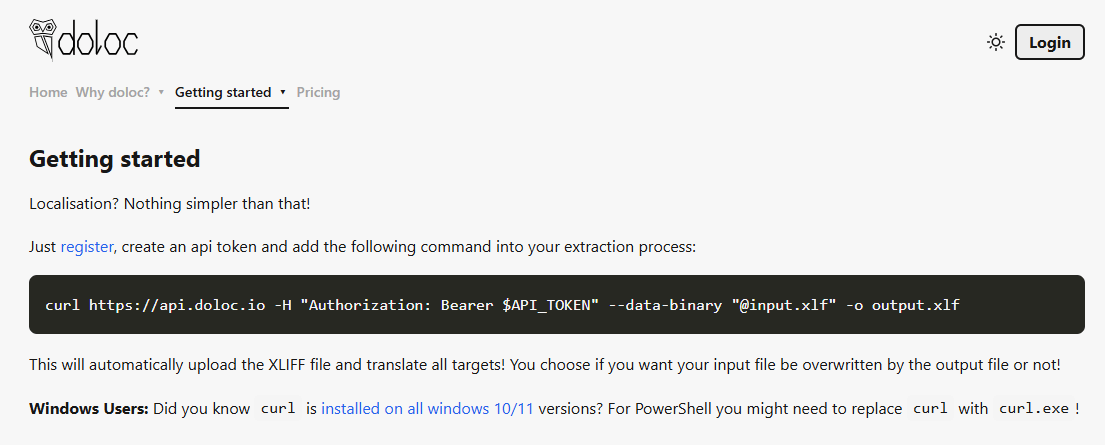
Task: Click the curl command code block
Action: tap(557, 304)
